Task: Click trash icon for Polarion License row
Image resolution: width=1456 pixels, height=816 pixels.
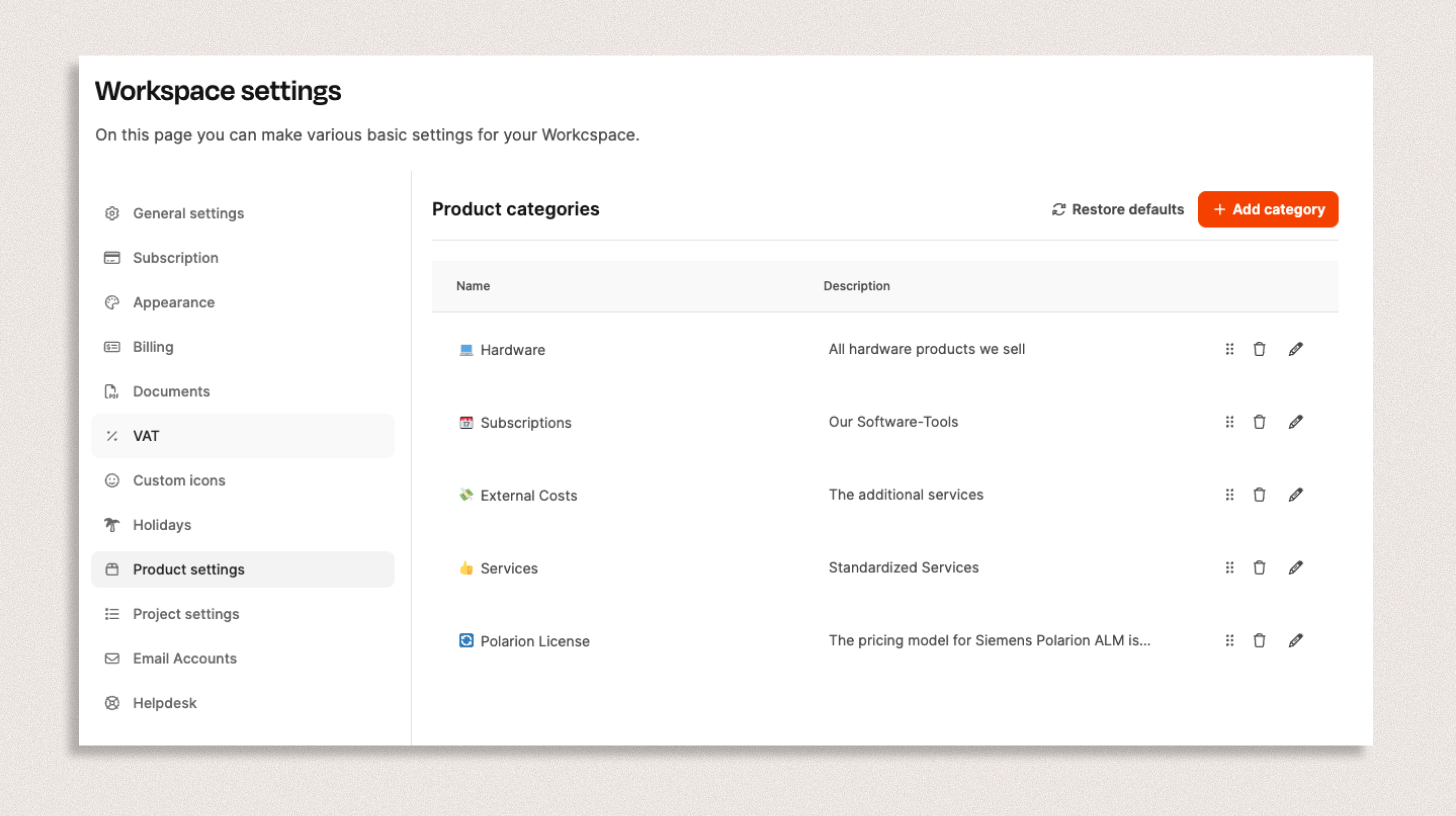Action: 1259,641
